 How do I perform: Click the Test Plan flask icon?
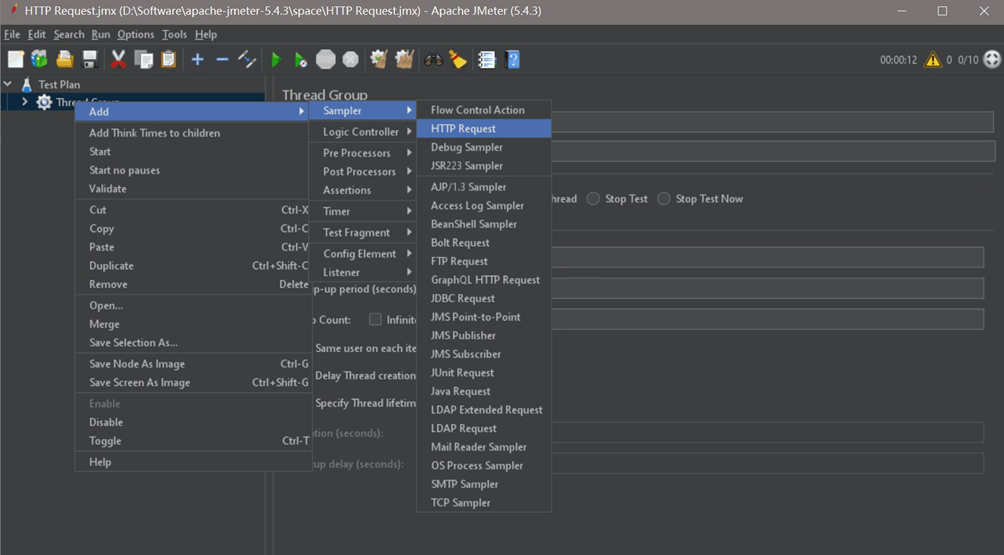point(26,84)
